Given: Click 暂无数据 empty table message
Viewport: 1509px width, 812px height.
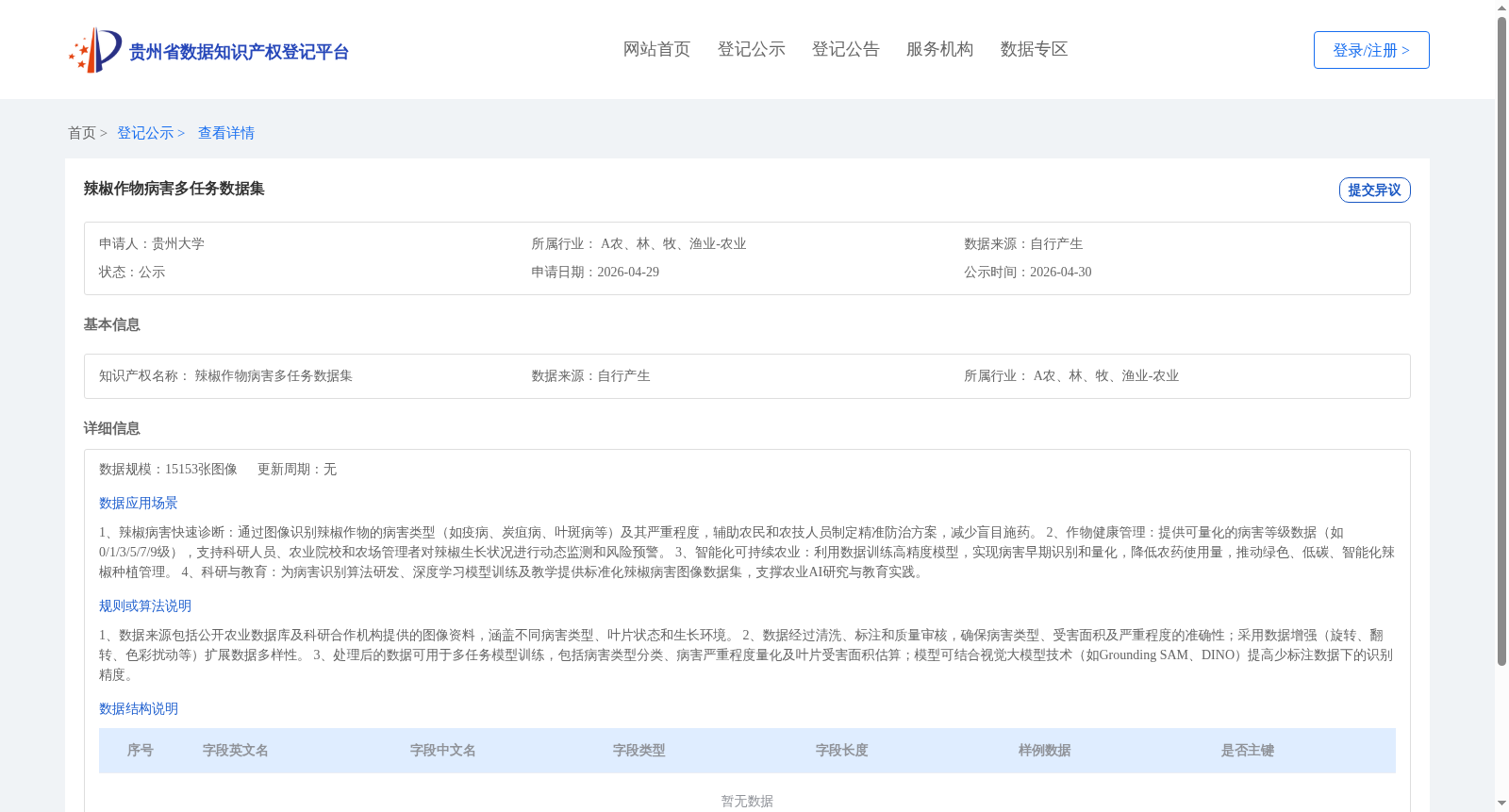Looking at the screenshot, I should [x=747, y=801].
